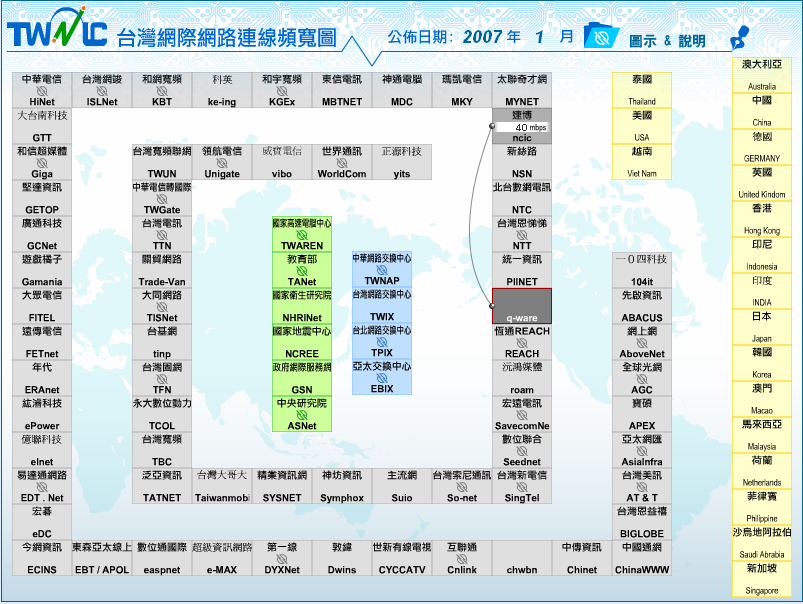The height and width of the screenshot is (604, 803).
Task: Select the ncic node
Action: [522, 126]
